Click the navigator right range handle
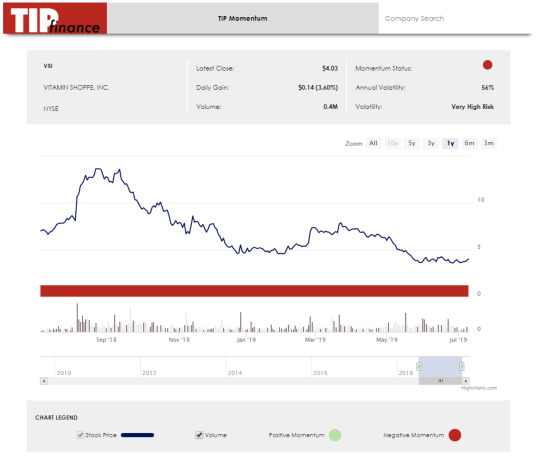 tap(462, 366)
